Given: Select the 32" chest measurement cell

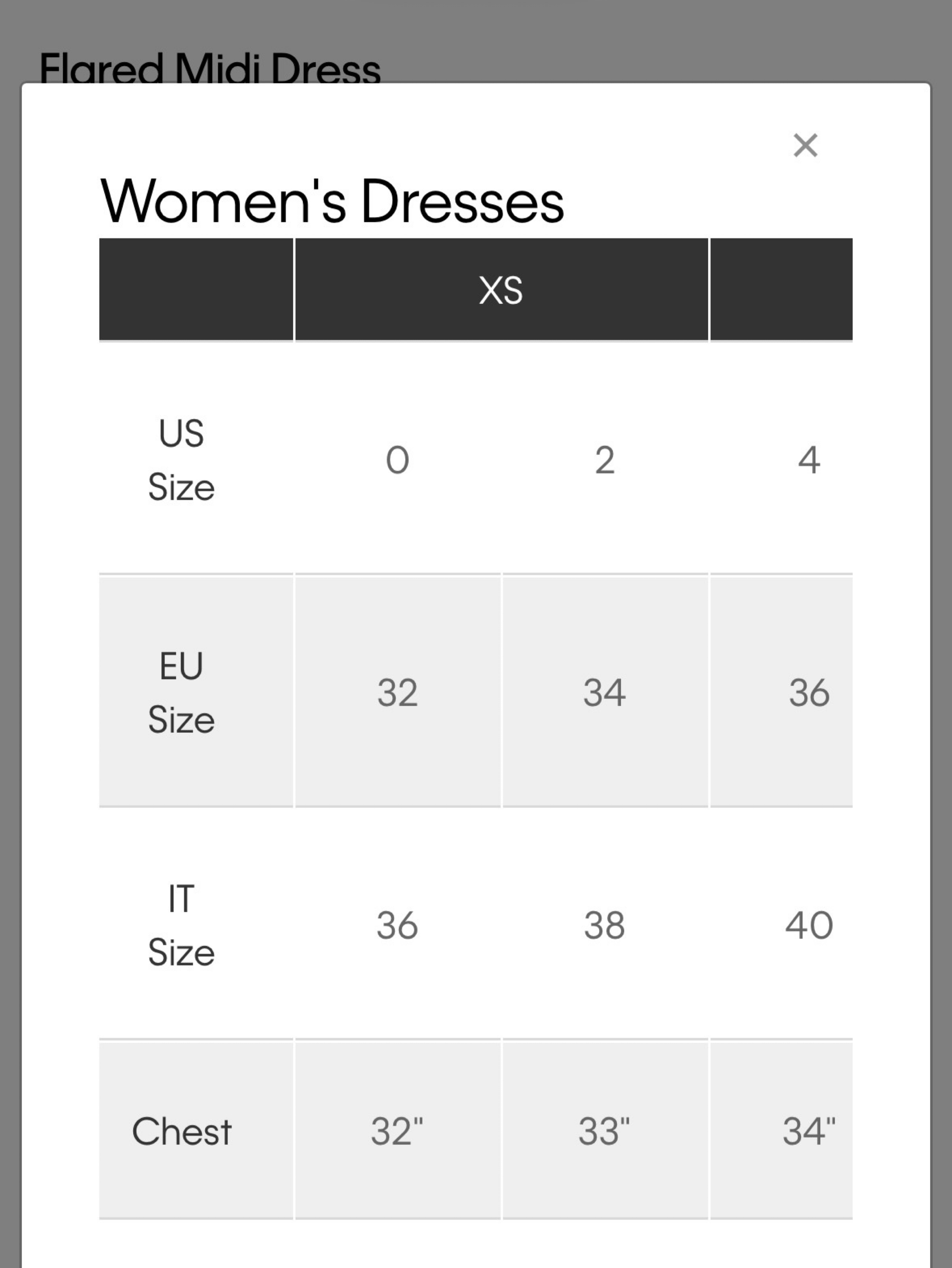Looking at the screenshot, I should click(398, 1130).
